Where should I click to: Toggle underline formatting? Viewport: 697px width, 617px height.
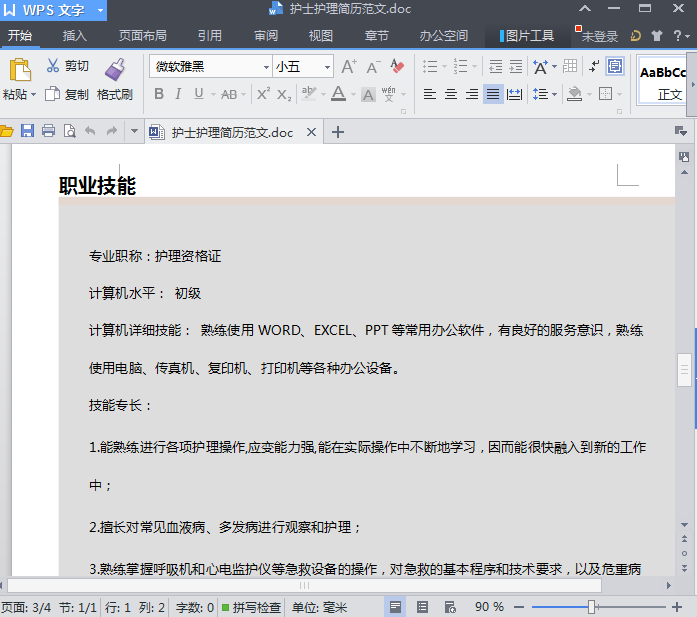[199, 94]
